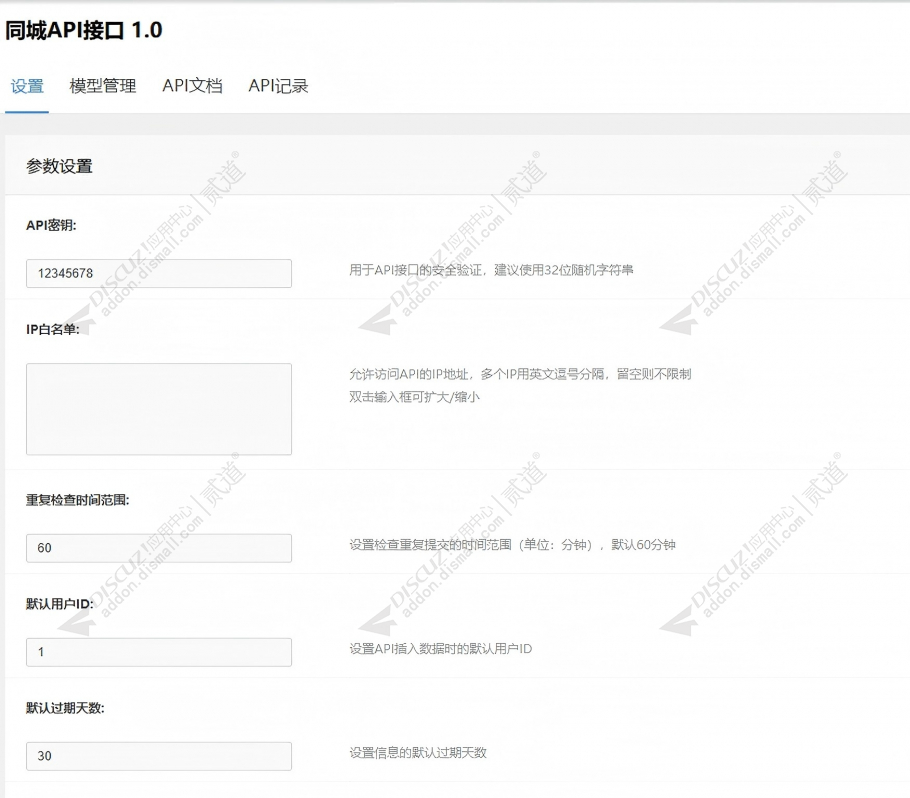Click the 默认过期天数 label

65,708
